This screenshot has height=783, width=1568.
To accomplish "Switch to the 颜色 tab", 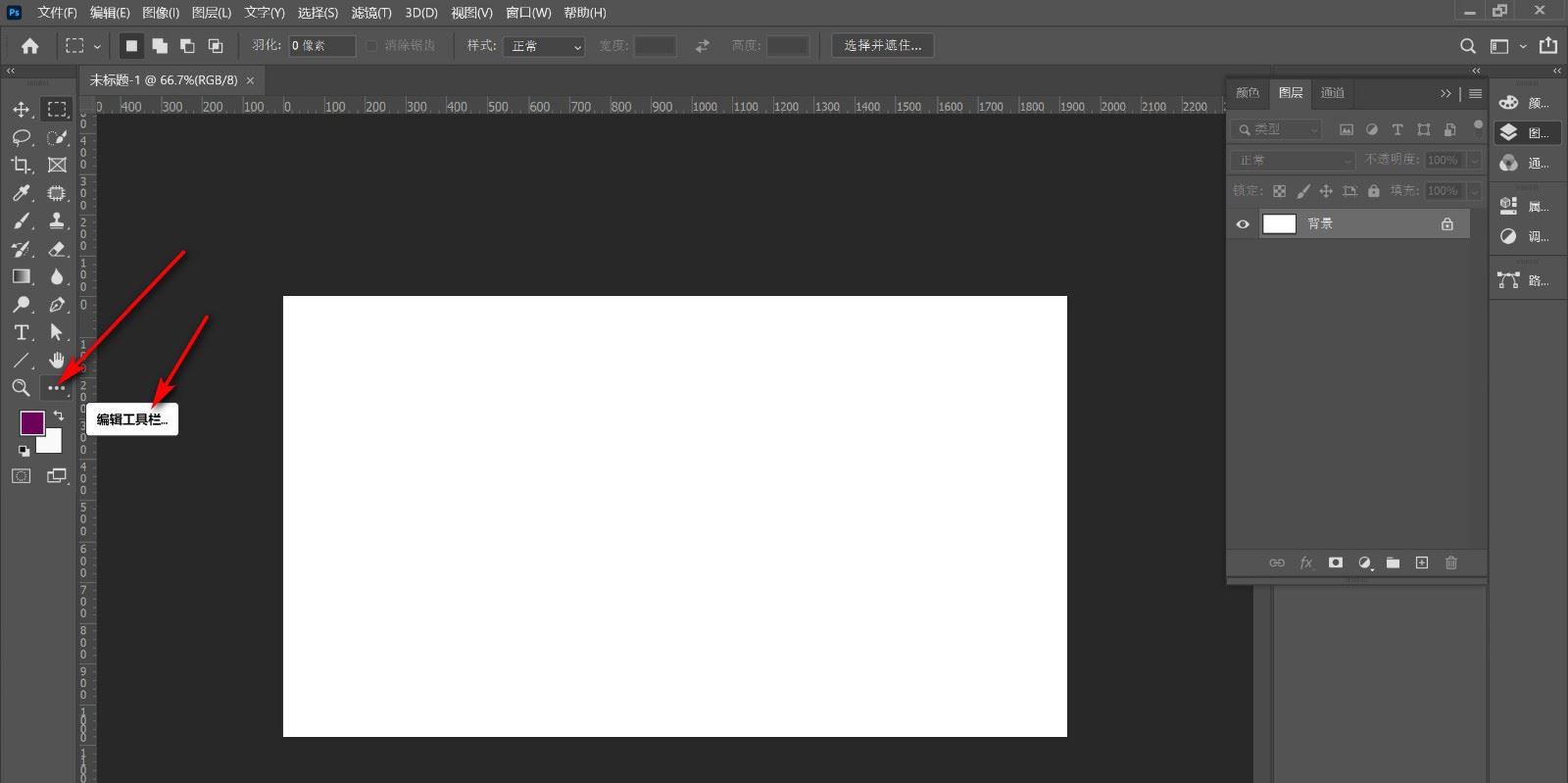I will [x=1248, y=93].
